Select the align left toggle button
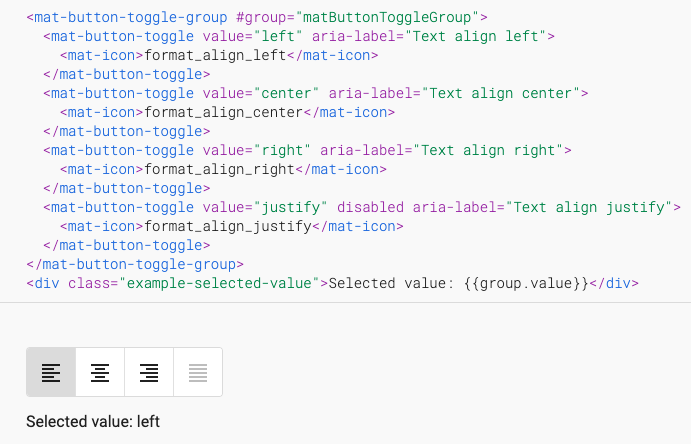Image resolution: width=691 pixels, height=444 pixels. [x=51, y=372]
